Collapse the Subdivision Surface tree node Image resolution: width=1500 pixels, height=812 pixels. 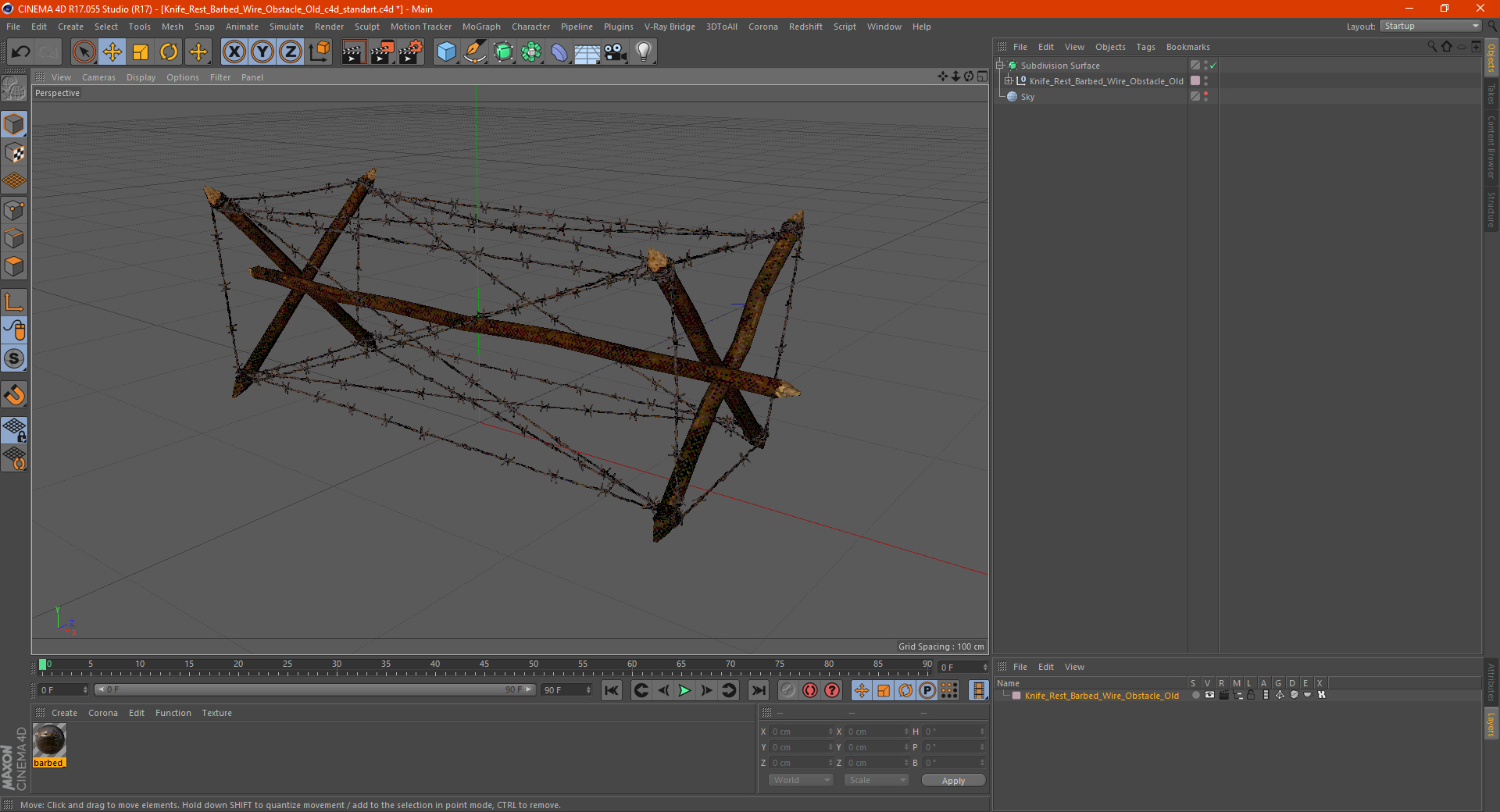999,65
